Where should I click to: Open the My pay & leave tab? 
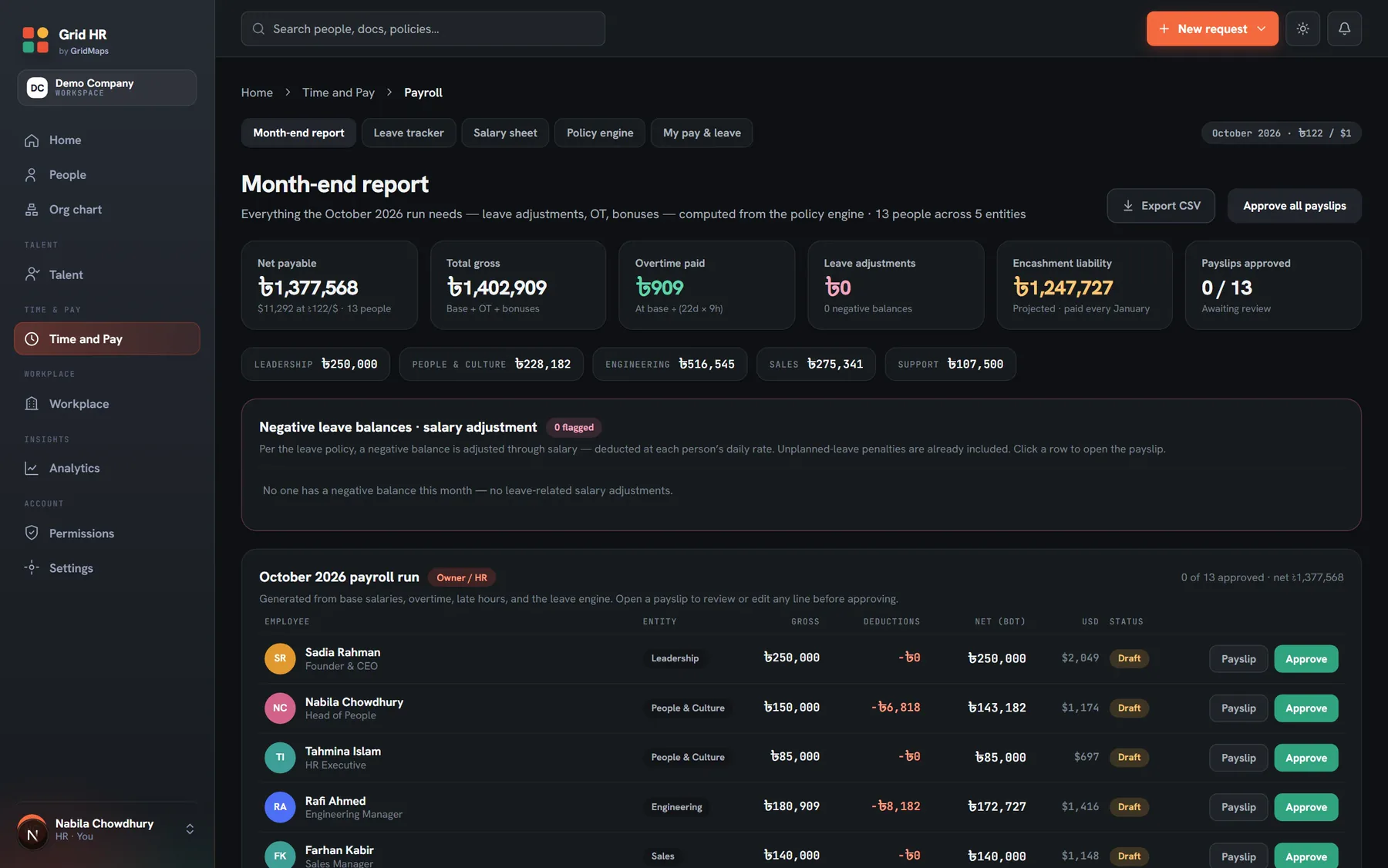click(x=702, y=133)
